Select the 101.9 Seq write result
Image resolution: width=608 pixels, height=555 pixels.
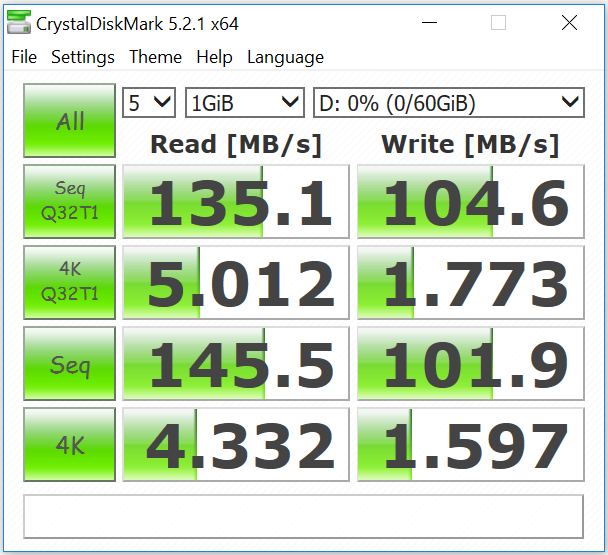pos(470,365)
